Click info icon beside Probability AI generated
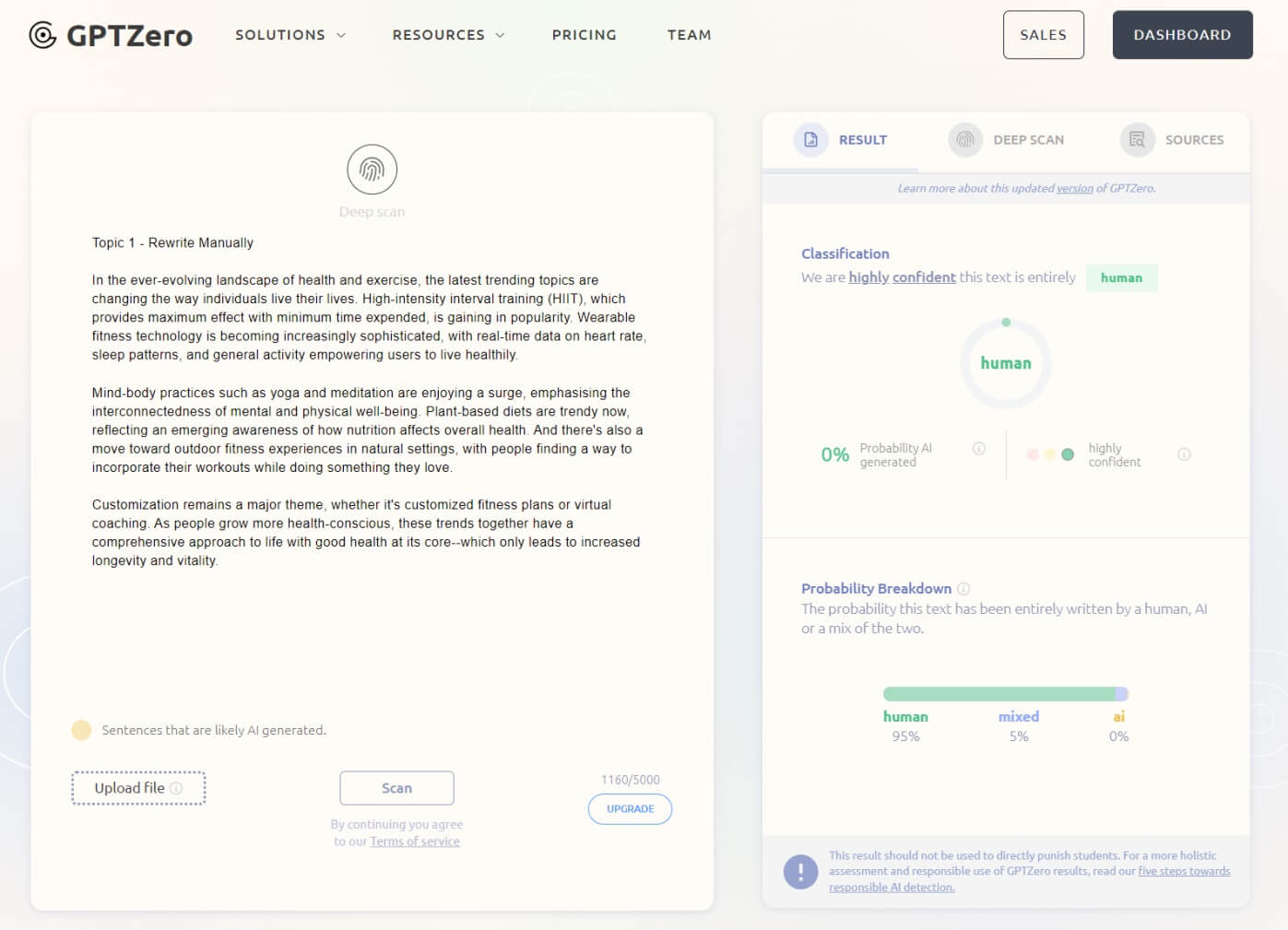1288x930 pixels. click(979, 449)
